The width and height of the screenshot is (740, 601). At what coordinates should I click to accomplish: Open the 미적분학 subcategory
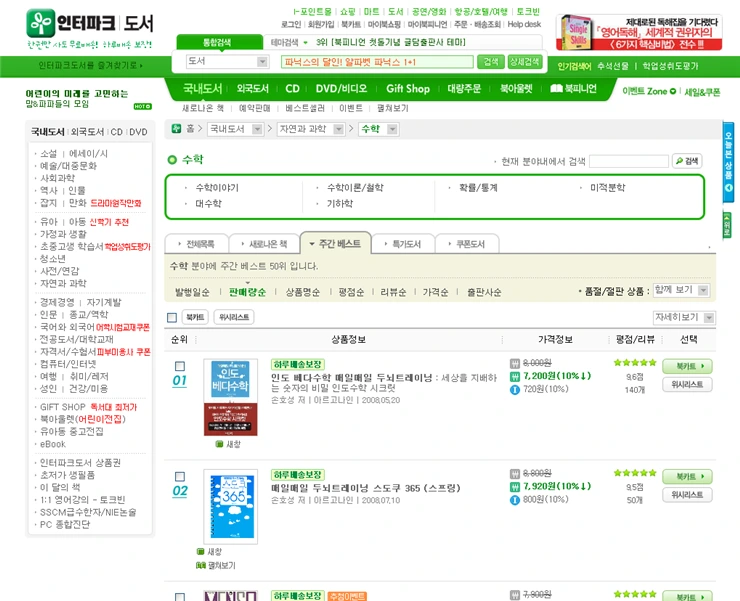[607, 188]
